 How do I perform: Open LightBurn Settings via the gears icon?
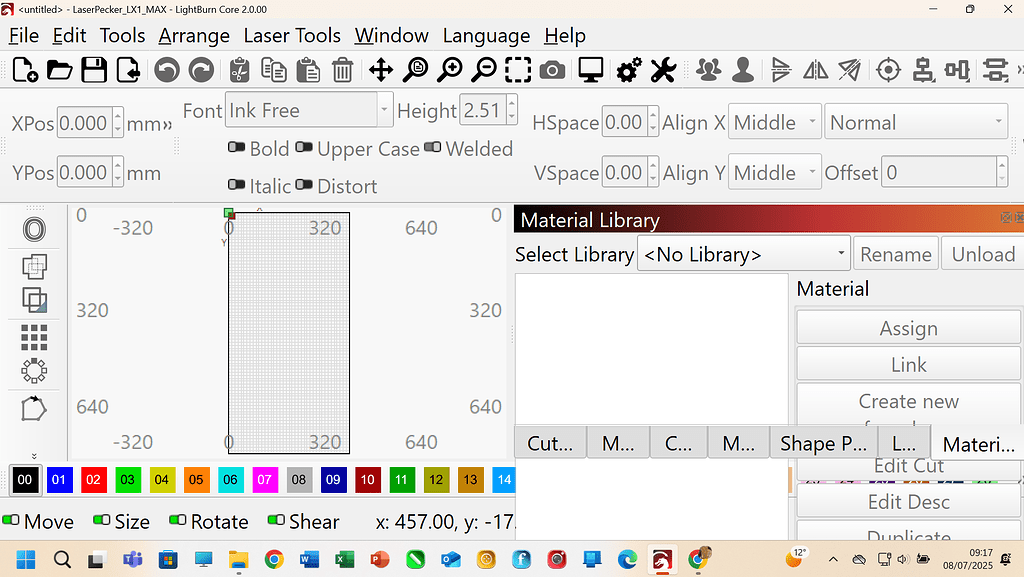tap(628, 70)
